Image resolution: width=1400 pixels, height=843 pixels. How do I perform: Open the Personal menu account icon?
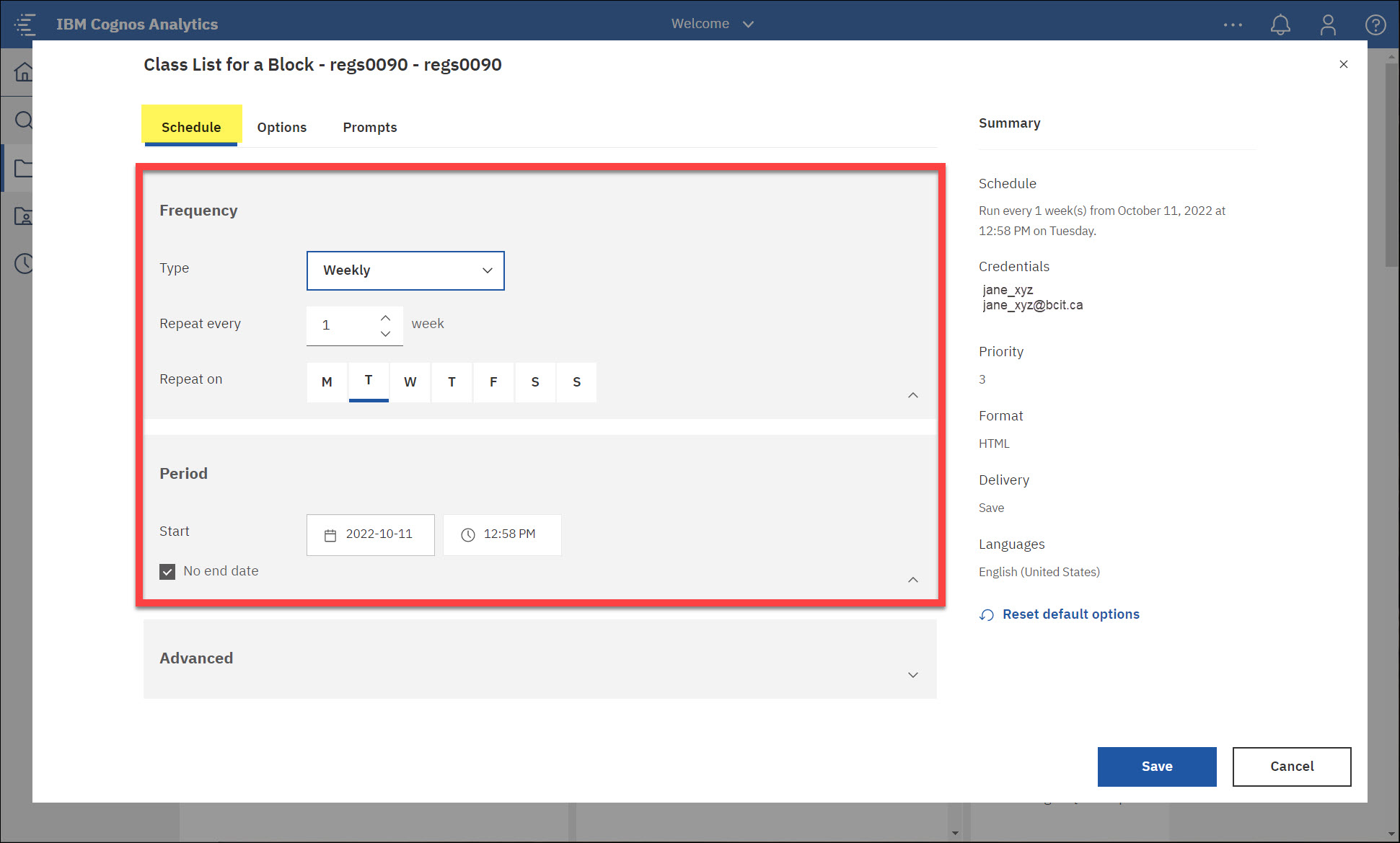coord(1328,24)
